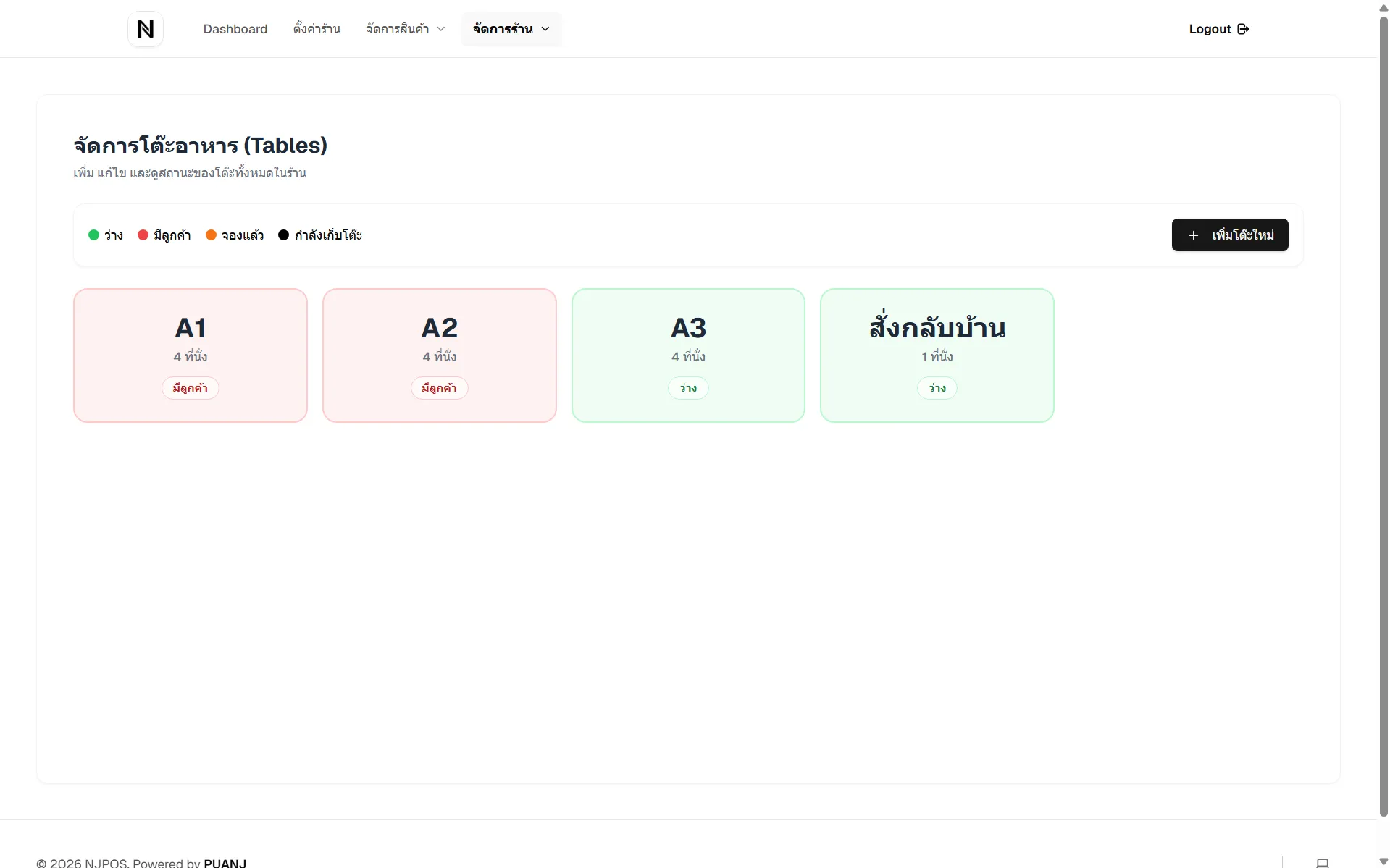Open the ตั้งค่าร้าน menu item
This screenshot has width=1390, height=868.
point(317,29)
